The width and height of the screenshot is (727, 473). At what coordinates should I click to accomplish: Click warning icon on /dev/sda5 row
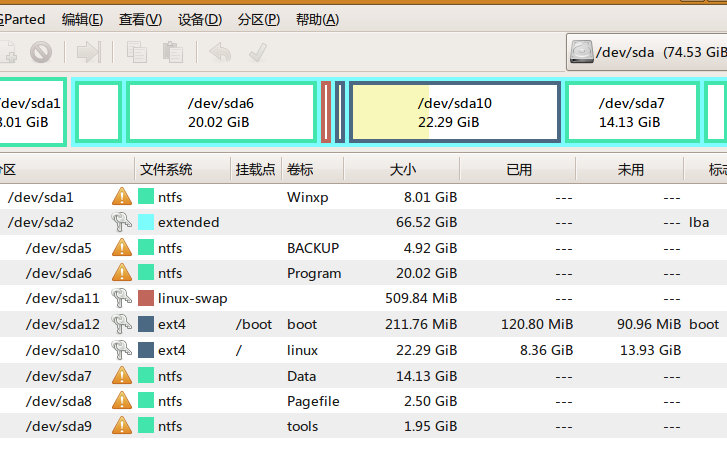121,248
